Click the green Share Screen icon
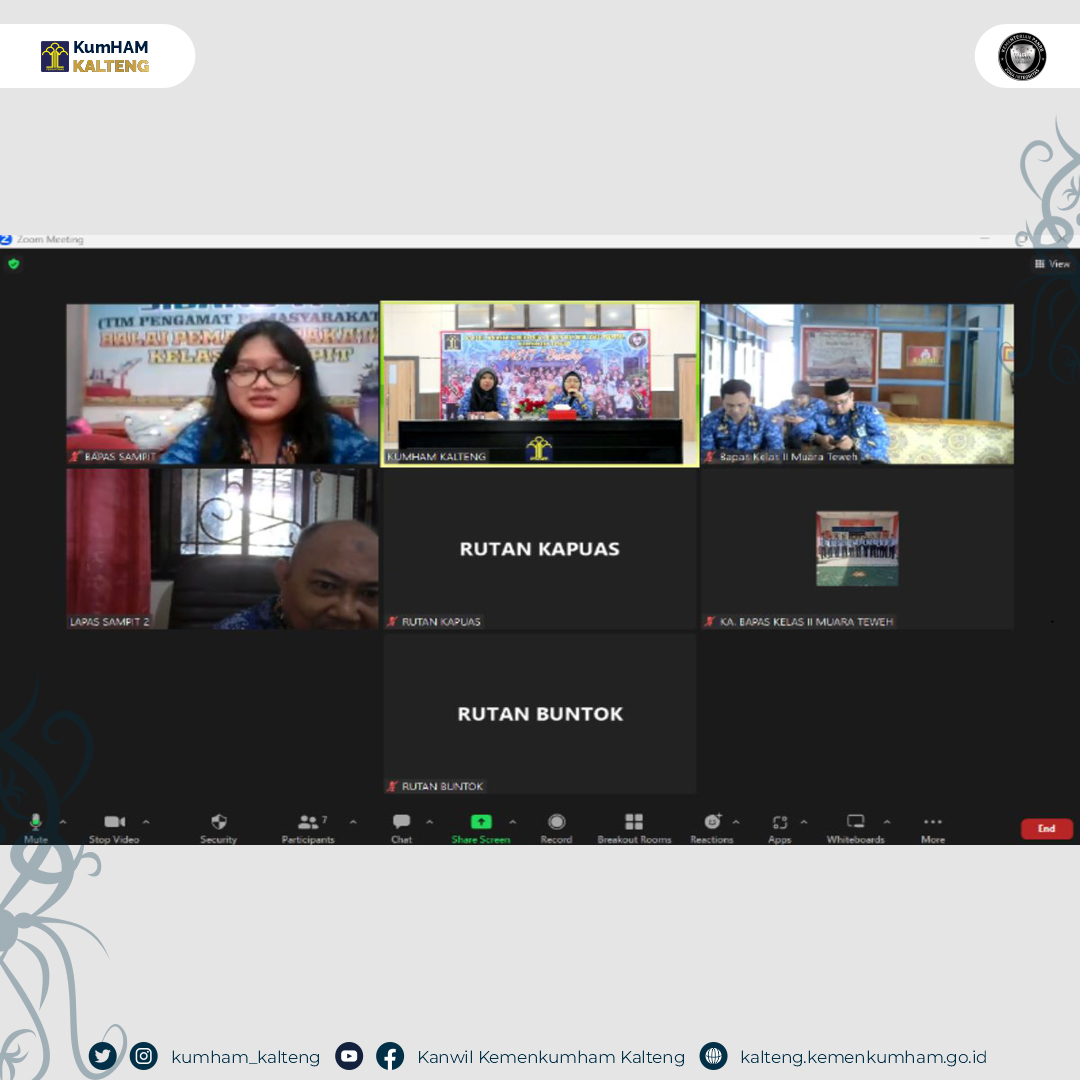Screen dimensions: 1080x1080 pyautogui.click(x=481, y=822)
